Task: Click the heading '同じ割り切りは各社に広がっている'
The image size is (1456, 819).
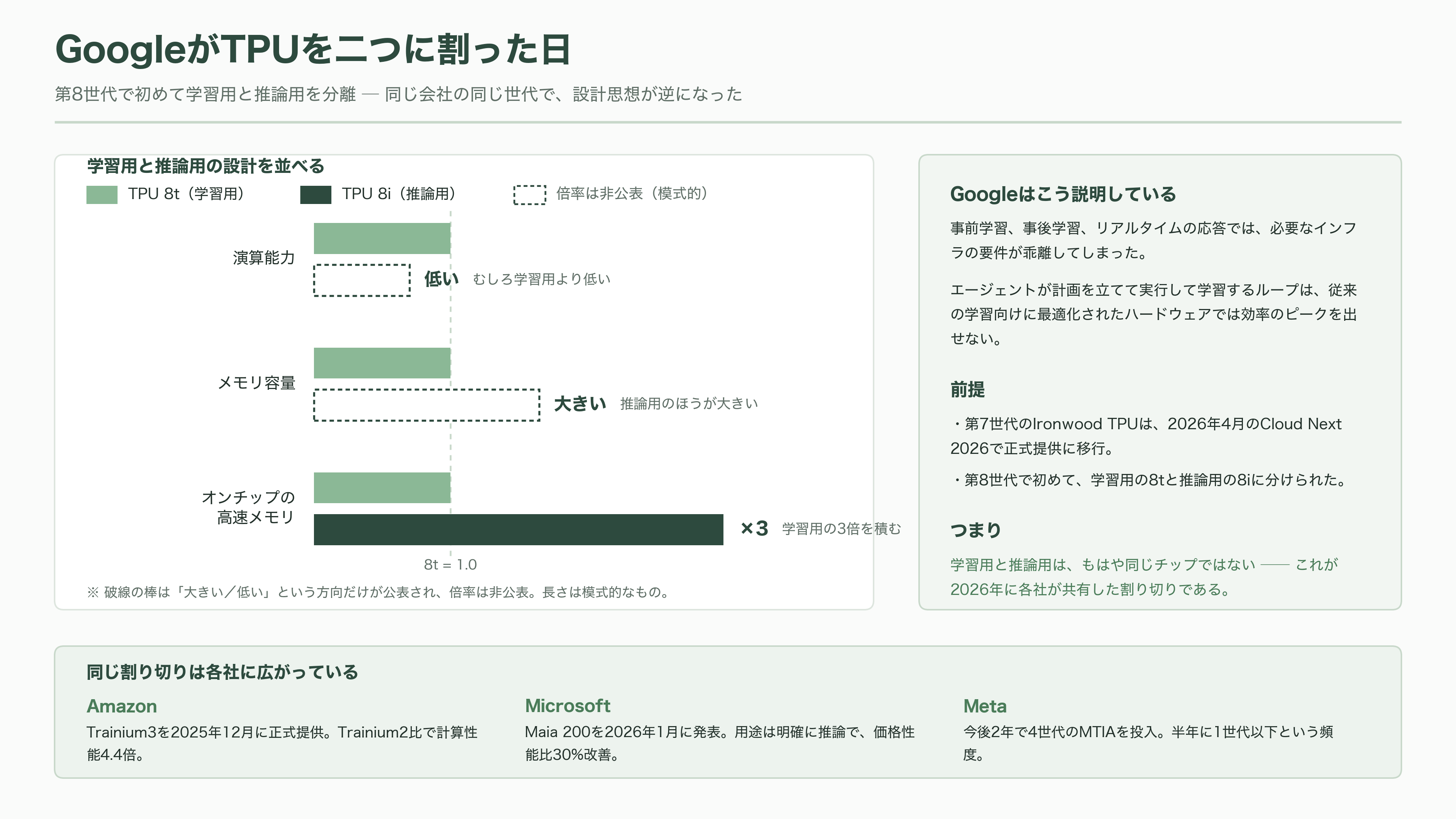Action: coord(222,672)
